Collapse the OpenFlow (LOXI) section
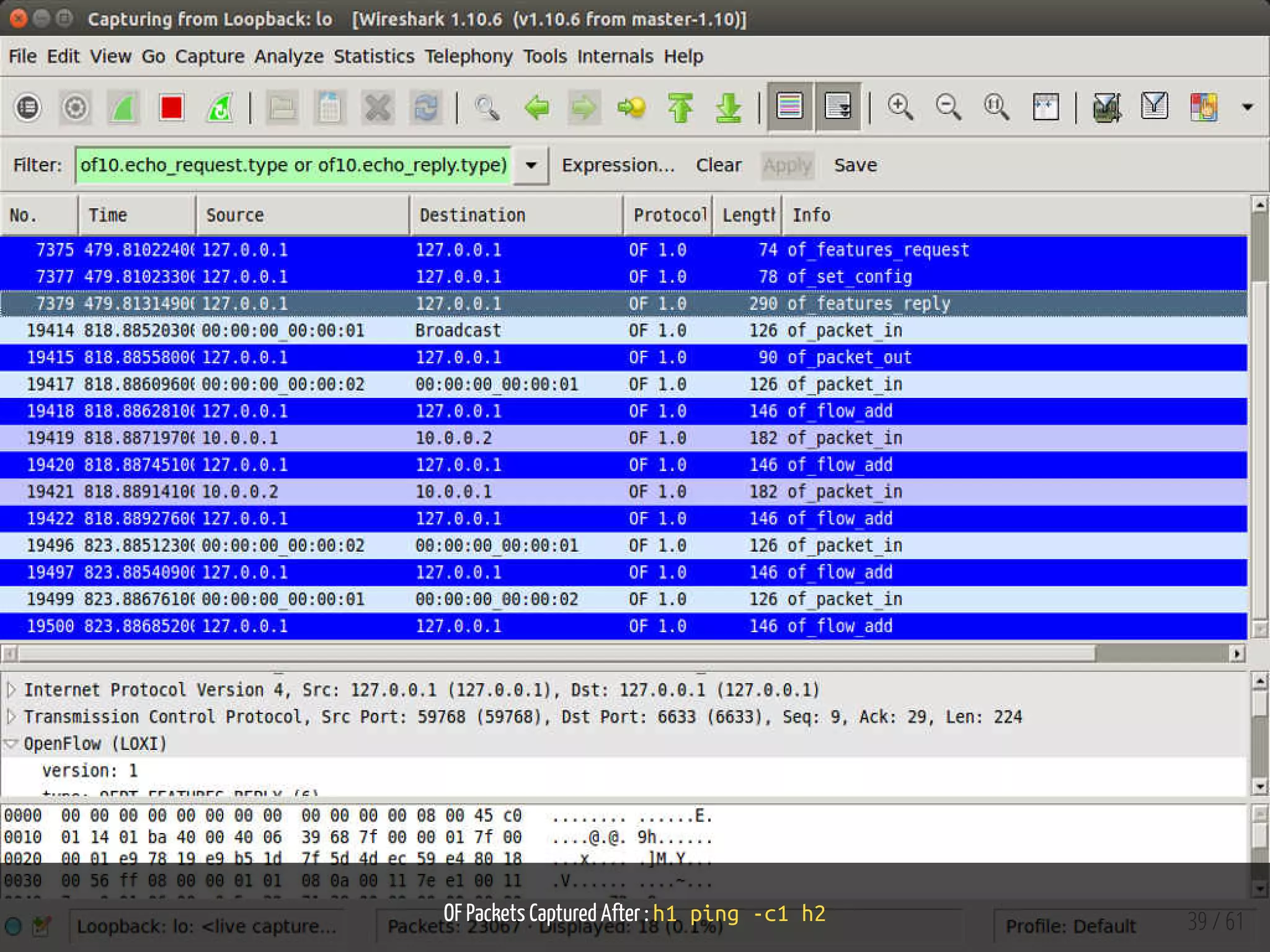The image size is (1270, 952). [x=11, y=744]
